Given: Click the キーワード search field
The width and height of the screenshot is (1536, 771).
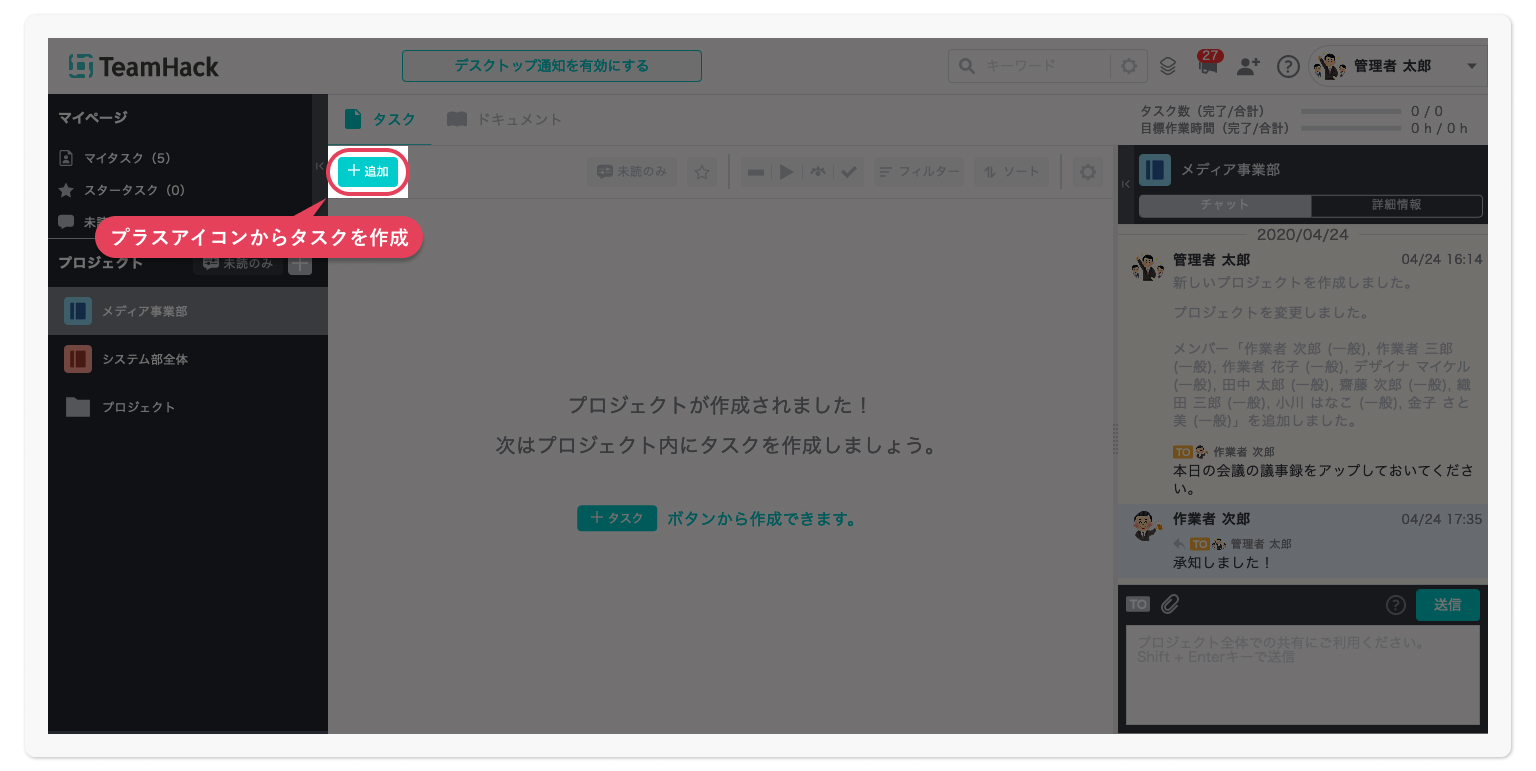Looking at the screenshot, I should click(1030, 66).
